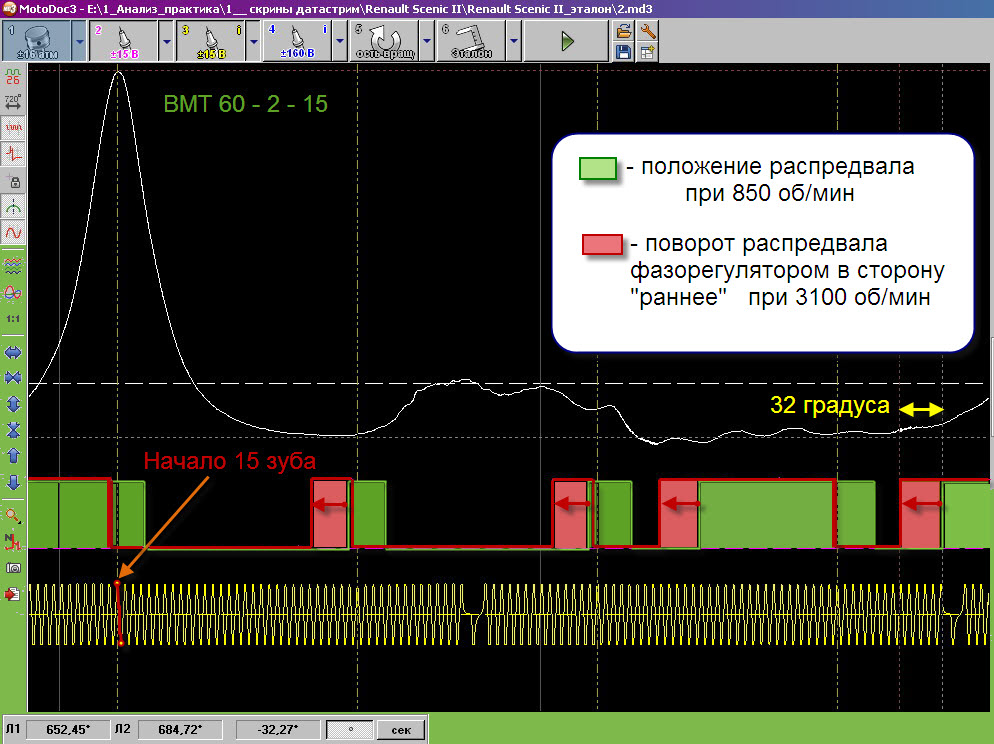Set zoom to 1:1 scale
The image size is (994, 744).
pos(13,319)
